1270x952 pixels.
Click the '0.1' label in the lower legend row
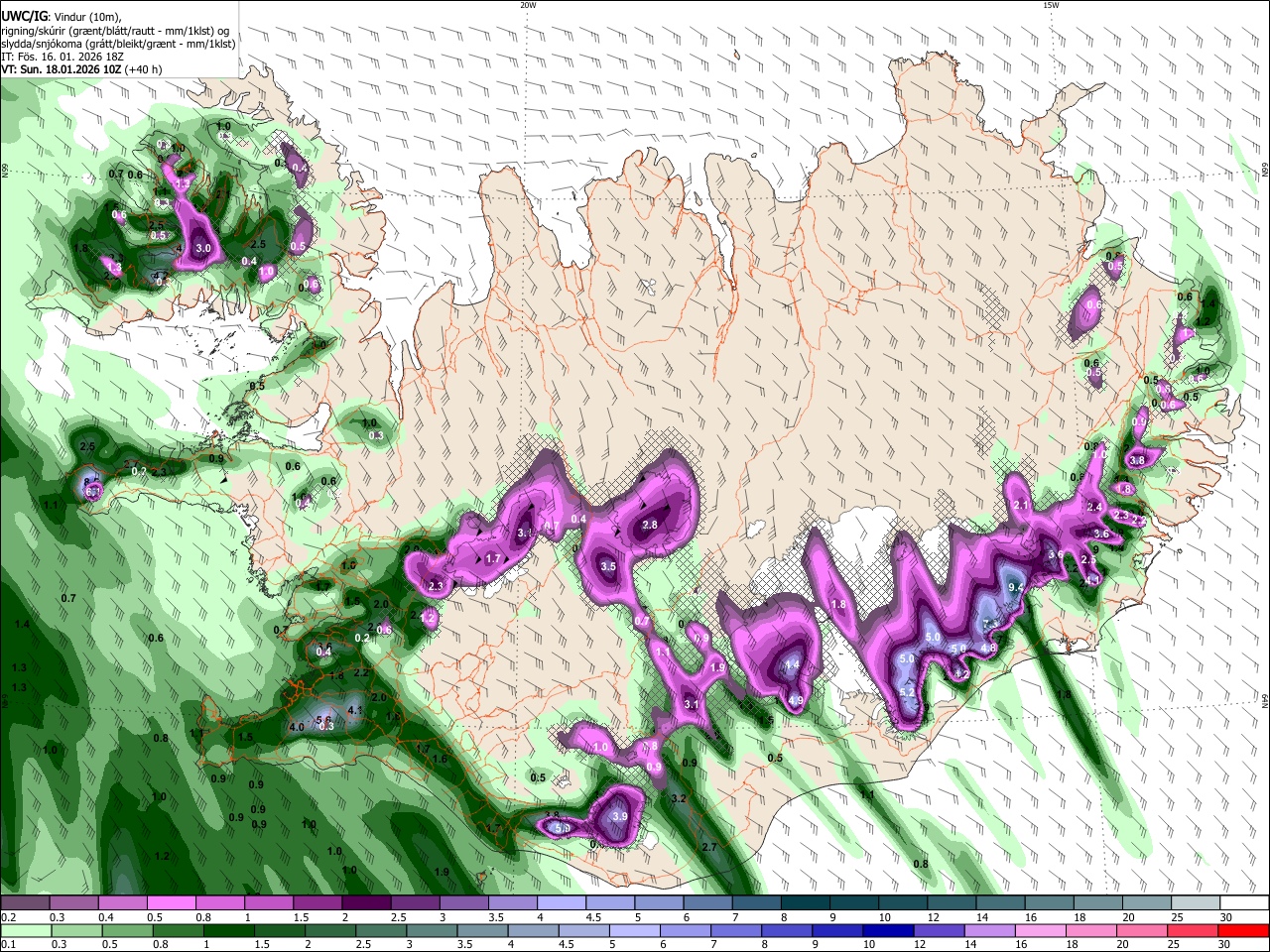pos(8,945)
